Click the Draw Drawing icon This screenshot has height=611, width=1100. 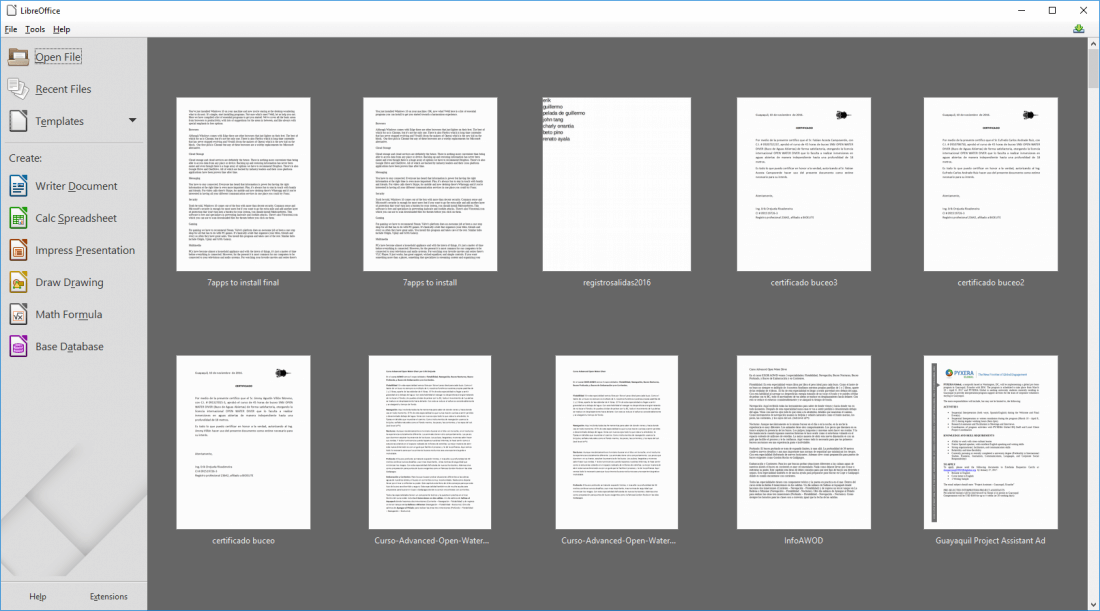19,282
